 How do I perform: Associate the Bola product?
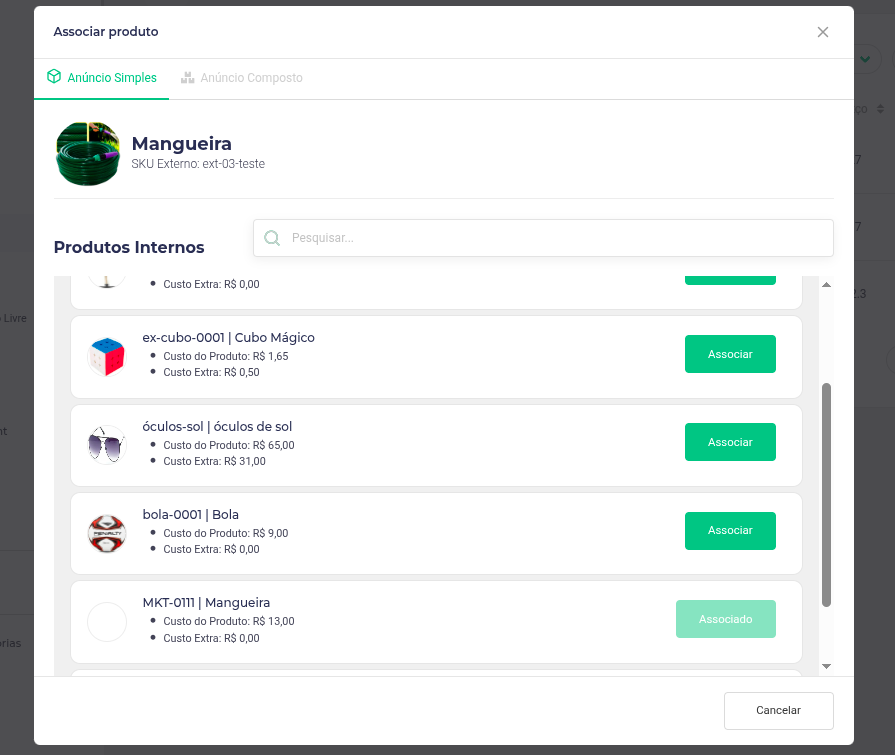click(x=730, y=530)
